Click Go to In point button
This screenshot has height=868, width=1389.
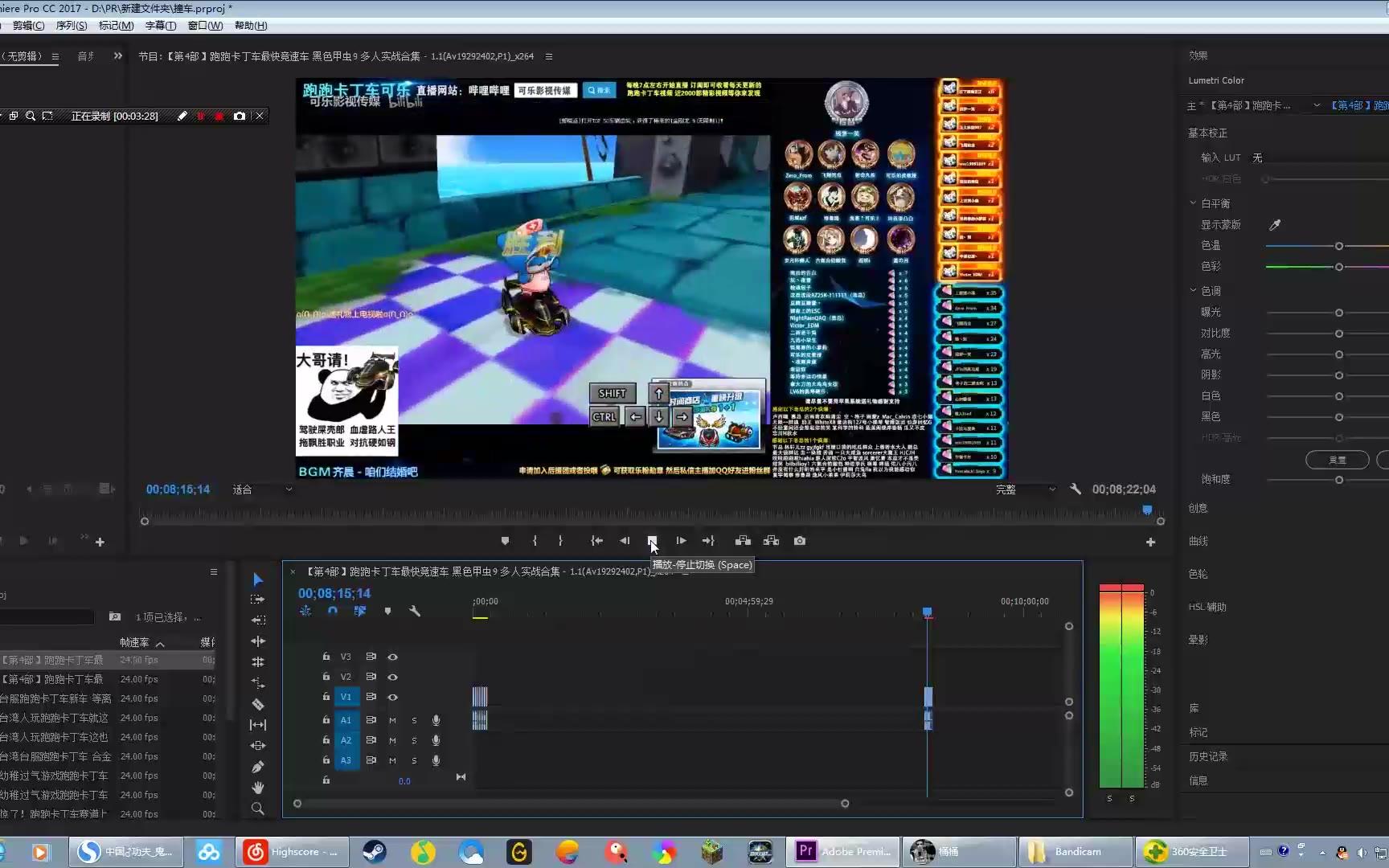pyautogui.click(x=596, y=541)
